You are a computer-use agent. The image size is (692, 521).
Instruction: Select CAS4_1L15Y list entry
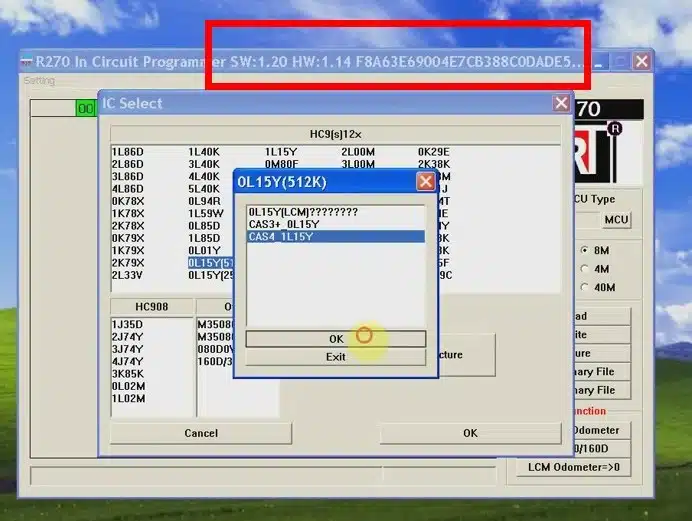[x=283, y=237]
